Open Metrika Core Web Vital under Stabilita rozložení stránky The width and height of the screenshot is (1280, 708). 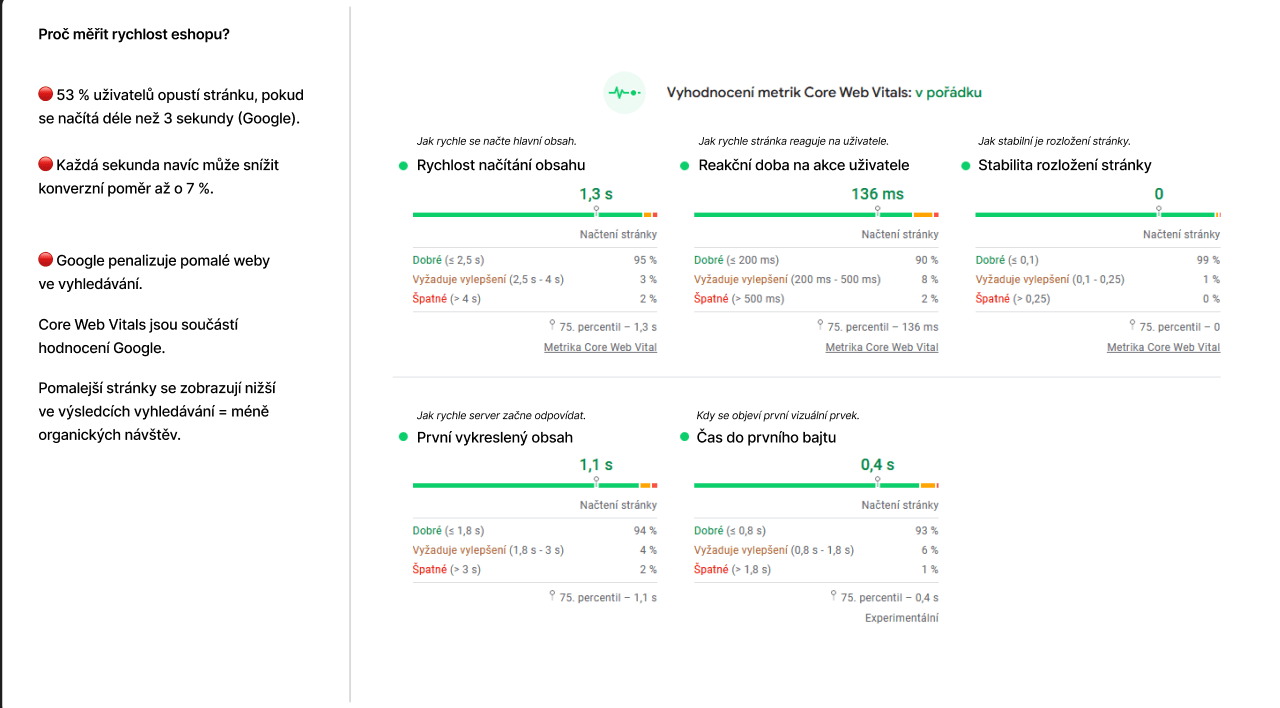pyautogui.click(x=1163, y=347)
